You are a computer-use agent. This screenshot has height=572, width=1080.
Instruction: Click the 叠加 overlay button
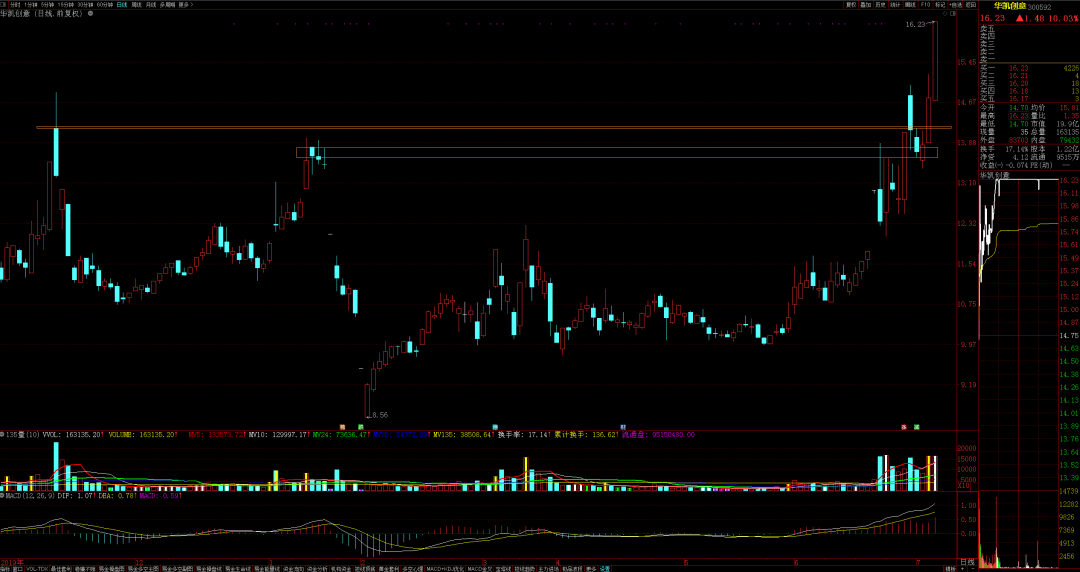[866, 5]
